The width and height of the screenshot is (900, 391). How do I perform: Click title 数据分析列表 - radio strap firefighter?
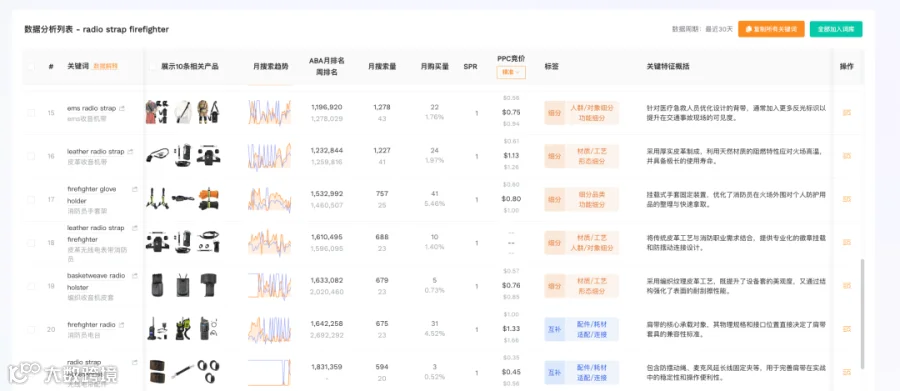coord(96,29)
